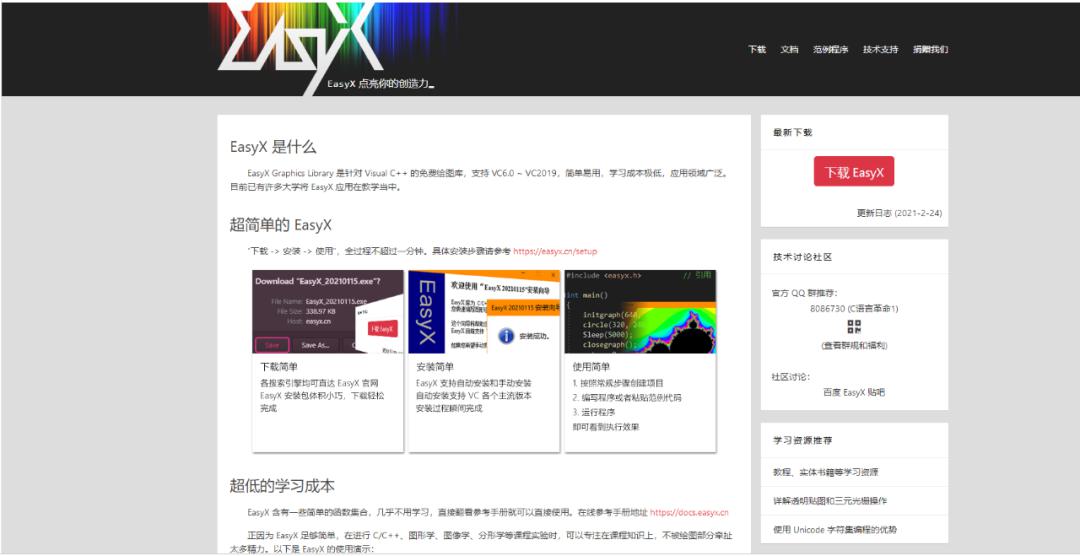Open the 技术支持 navigation menu item

pyautogui.click(x=881, y=50)
